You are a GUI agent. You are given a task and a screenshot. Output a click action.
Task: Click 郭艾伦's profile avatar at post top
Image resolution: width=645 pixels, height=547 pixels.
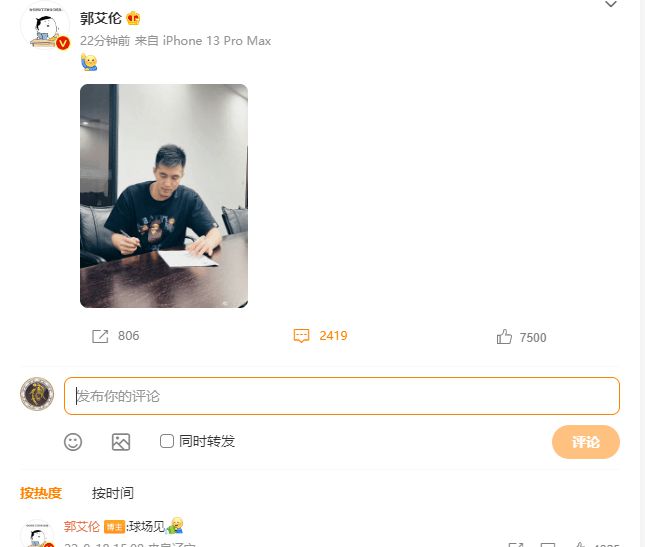pyautogui.click(x=45, y=25)
